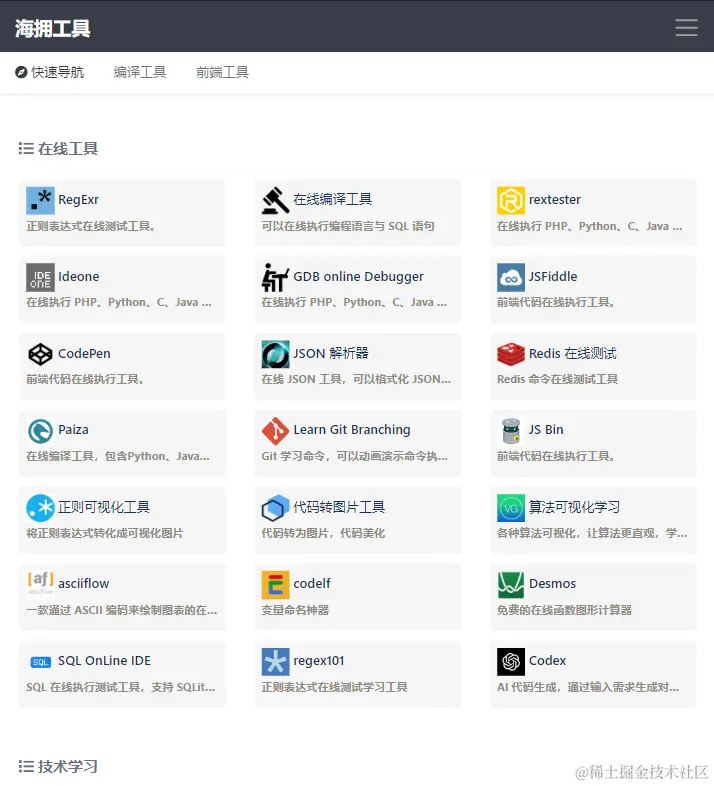The width and height of the screenshot is (714, 786).
Task: Open the rextester title link
Action: coord(555,200)
